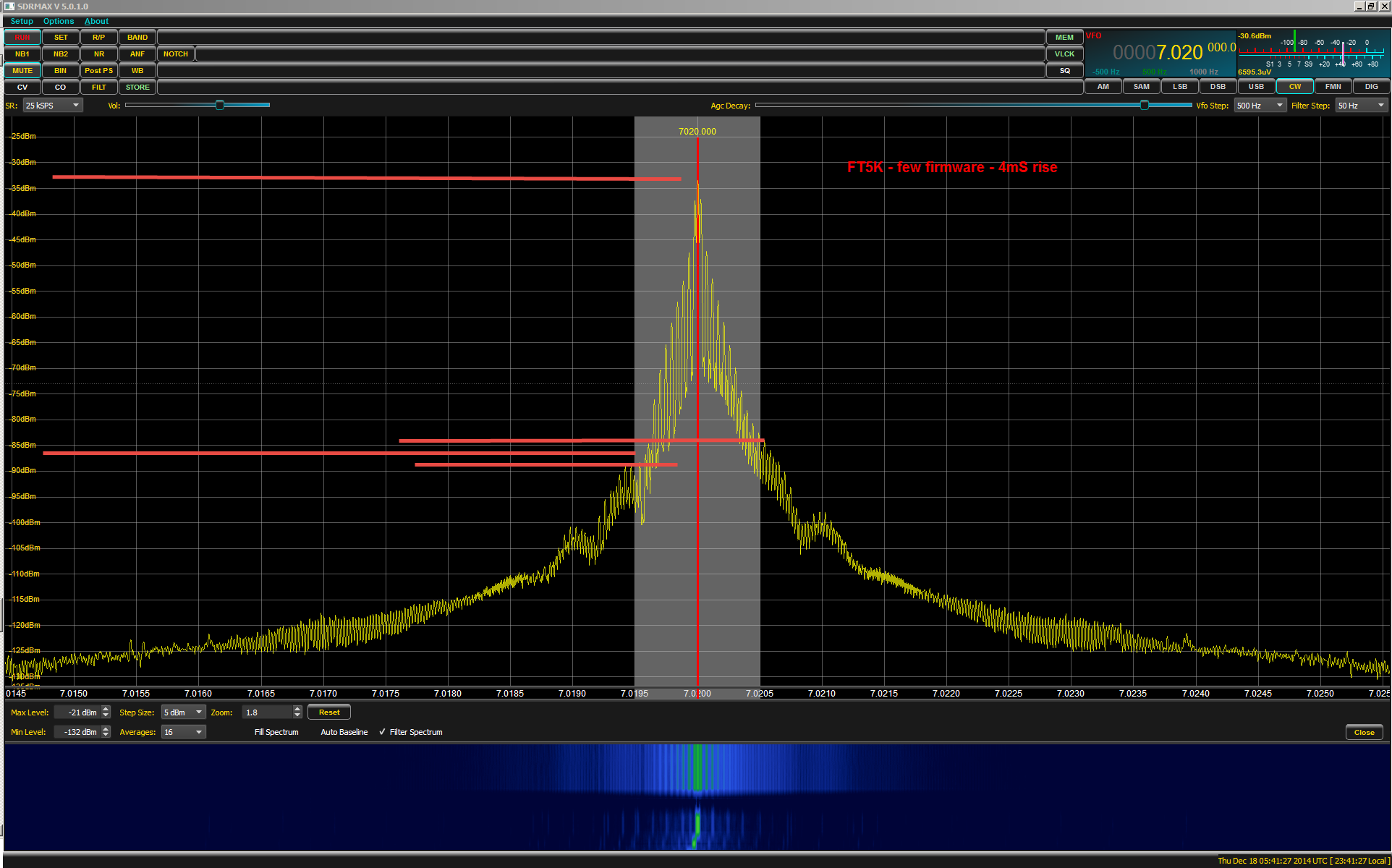Open the Options menu
The width and height of the screenshot is (1392, 868).
(x=59, y=21)
